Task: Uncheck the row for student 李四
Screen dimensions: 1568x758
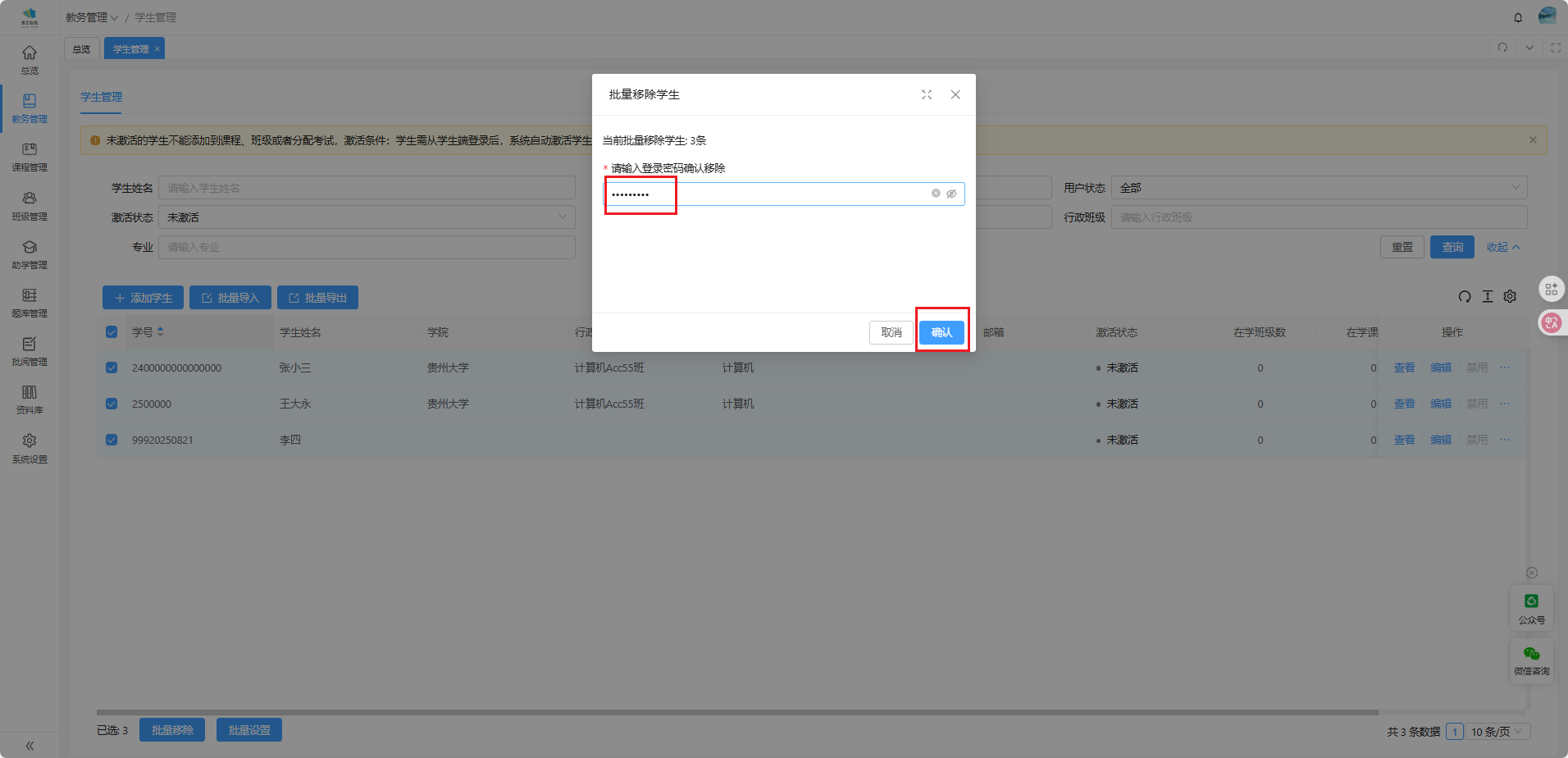Action: click(x=112, y=441)
